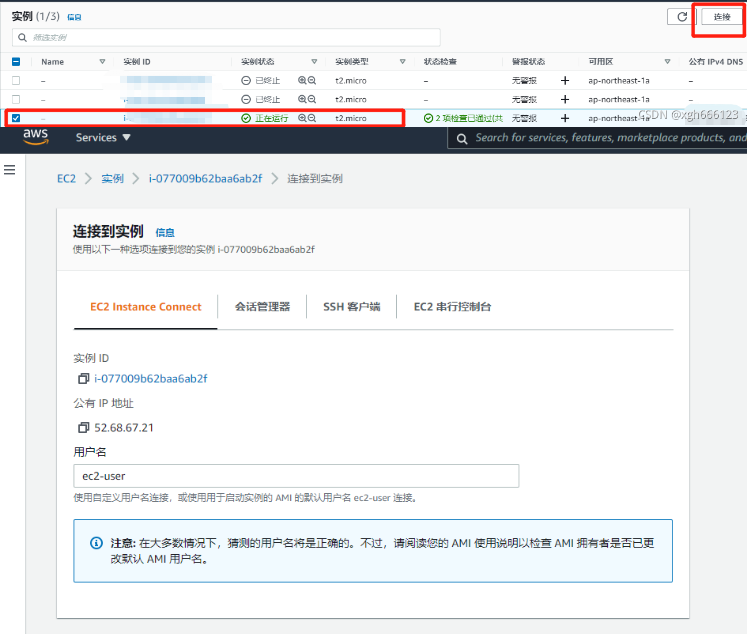Click the refresh instances button
The image size is (748, 634).
pyautogui.click(x=682, y=17)
